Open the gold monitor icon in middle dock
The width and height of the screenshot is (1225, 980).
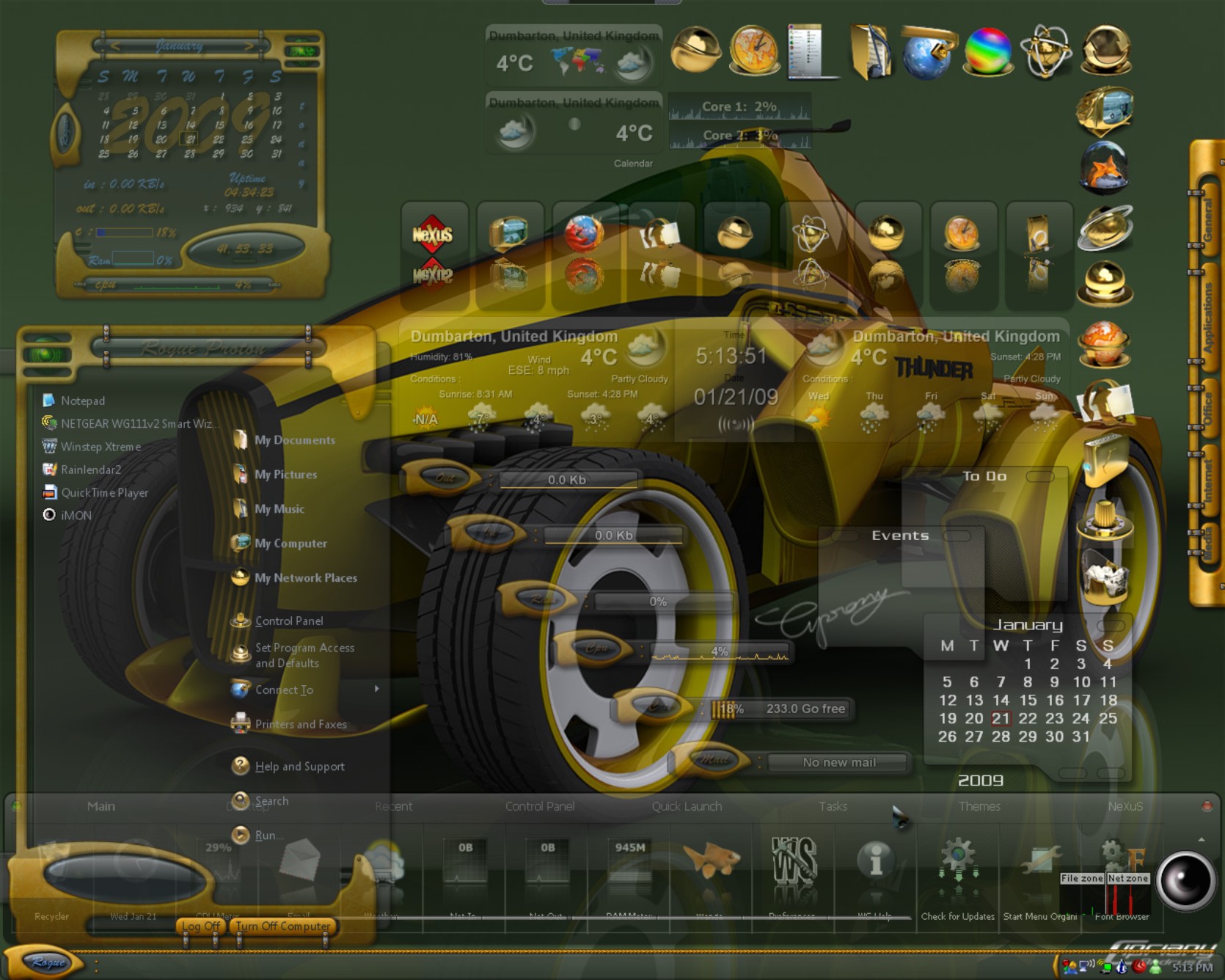(509, 233)
